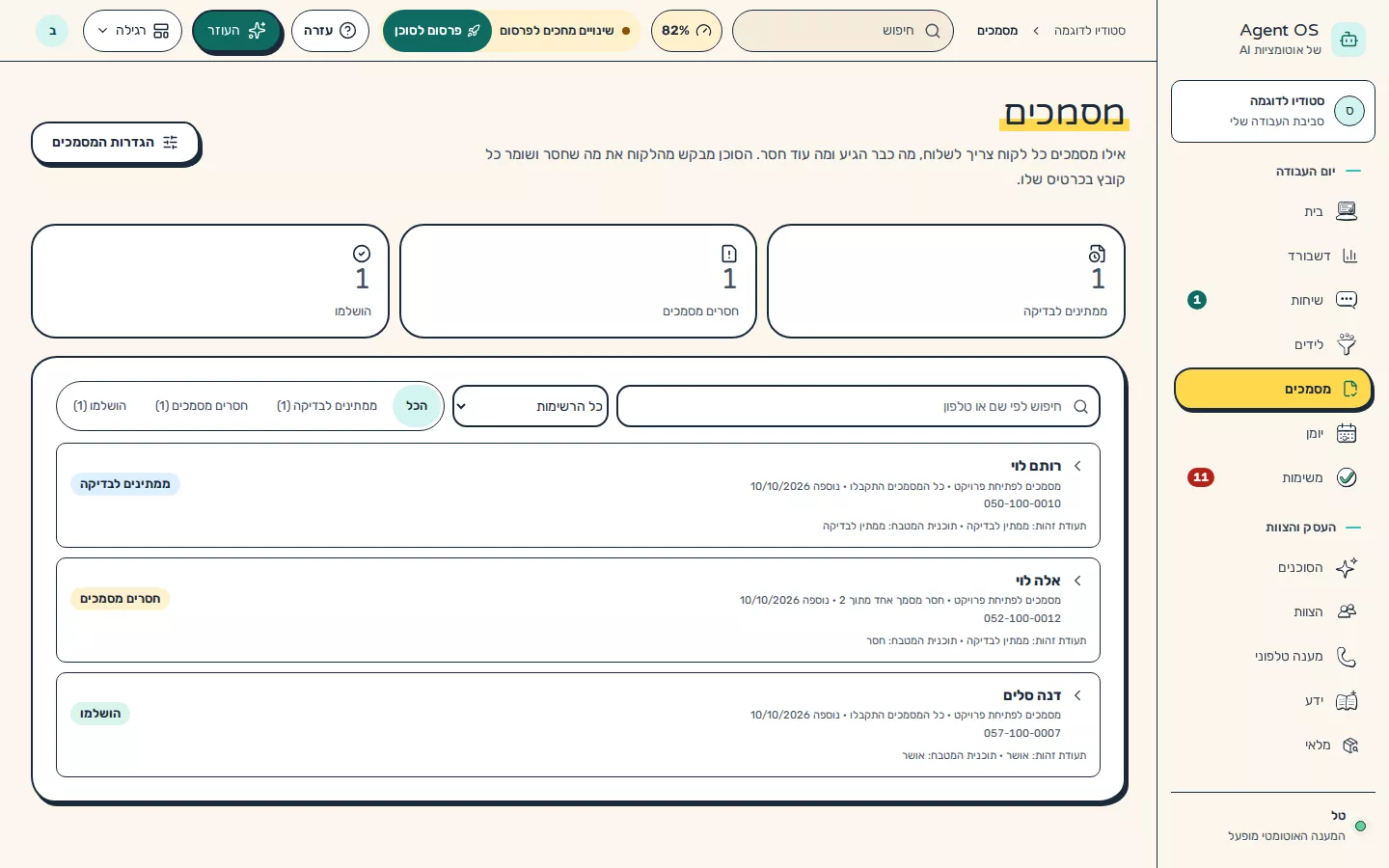The width and height of the screenshot is (1389, 868).
Task: Click the הושלמו card check-circle icon
Action: [362, 254]
